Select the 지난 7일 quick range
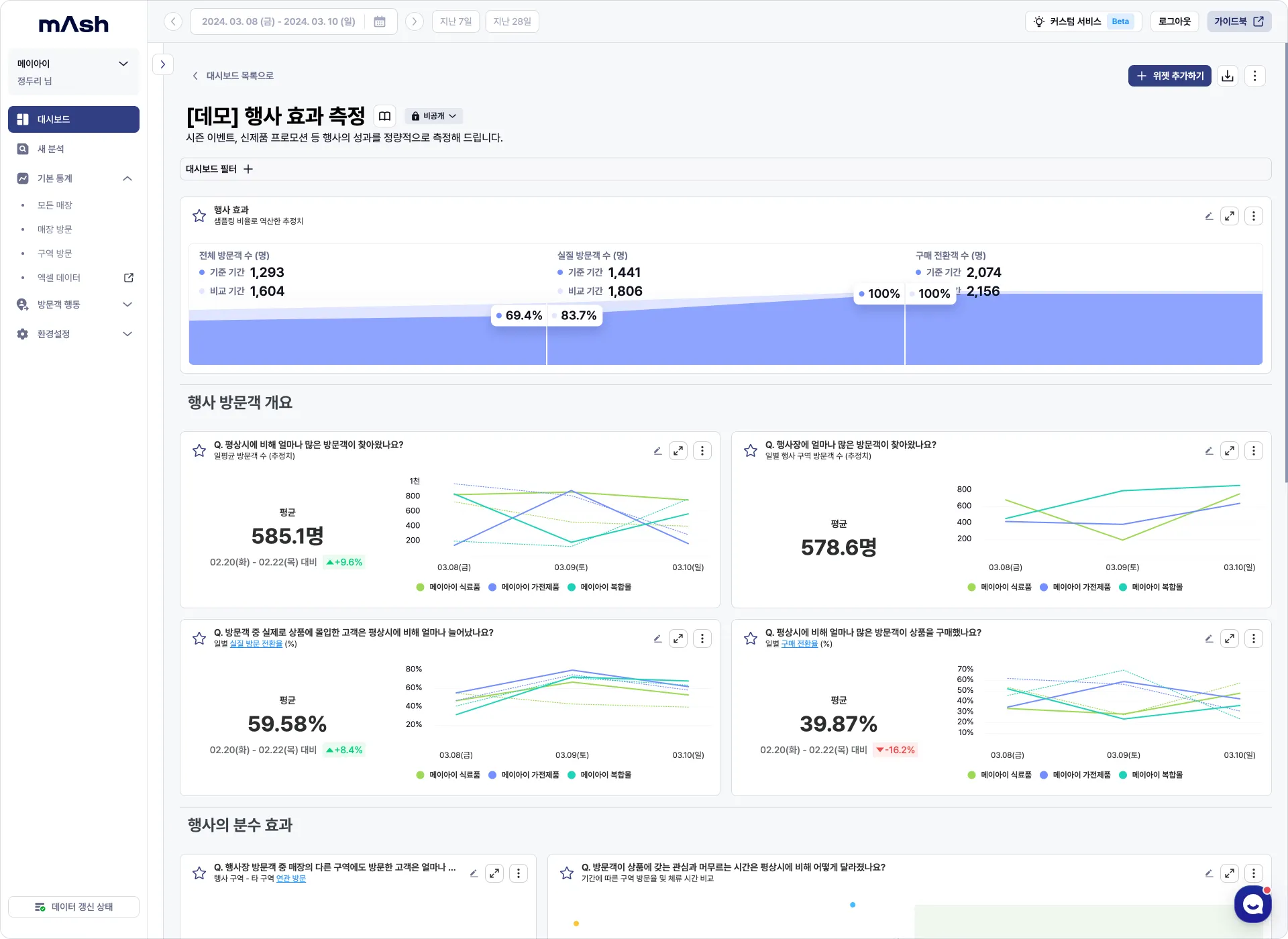This screenshot has width=1288, height=939. [455, 21]
